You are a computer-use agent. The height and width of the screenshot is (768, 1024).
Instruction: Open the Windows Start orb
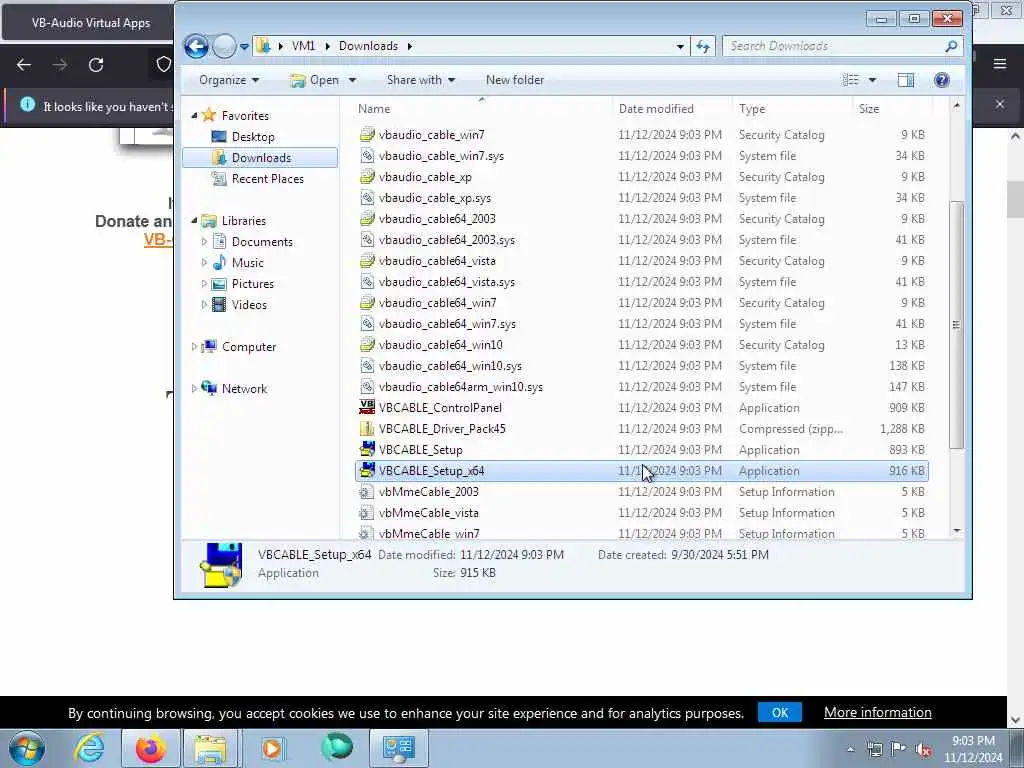click(27, 748)
